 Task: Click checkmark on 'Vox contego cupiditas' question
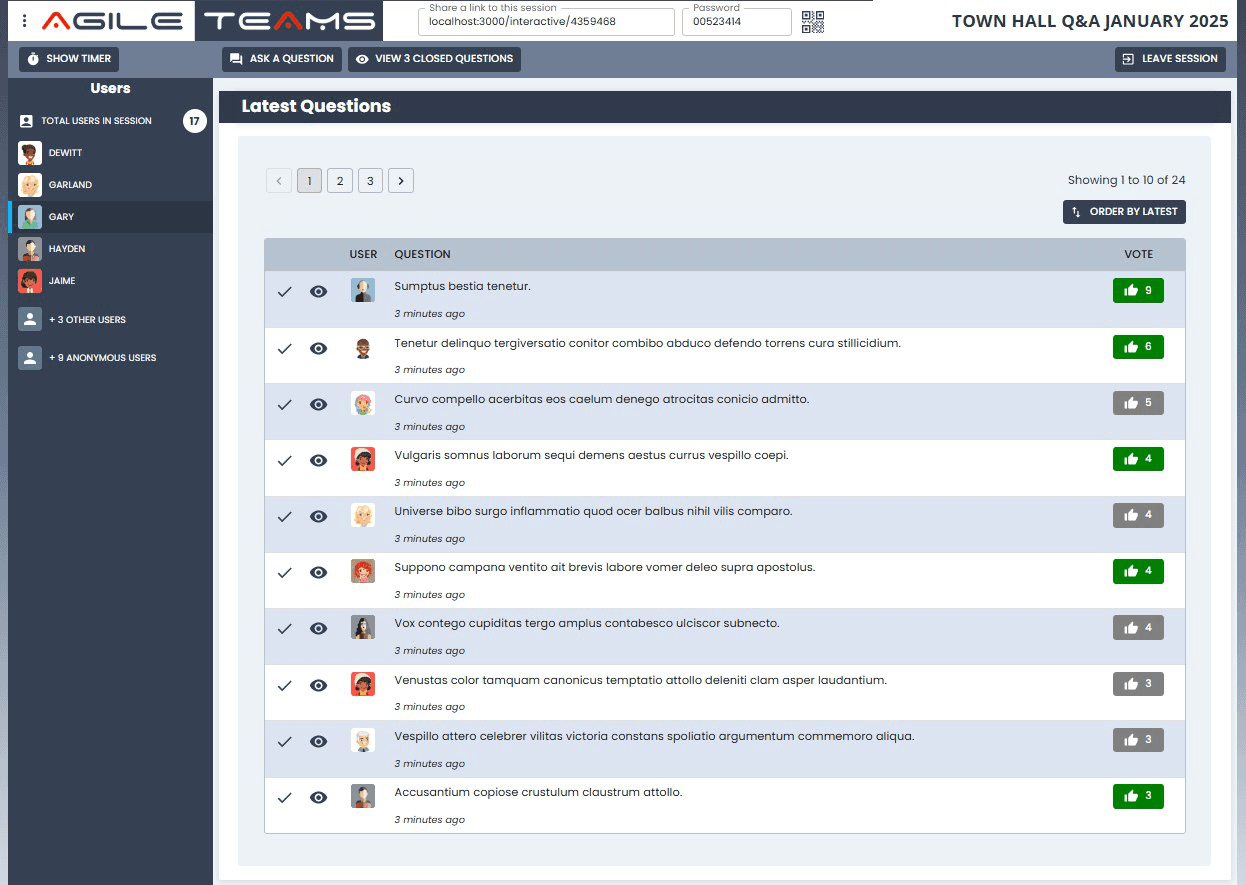point(285,628)
